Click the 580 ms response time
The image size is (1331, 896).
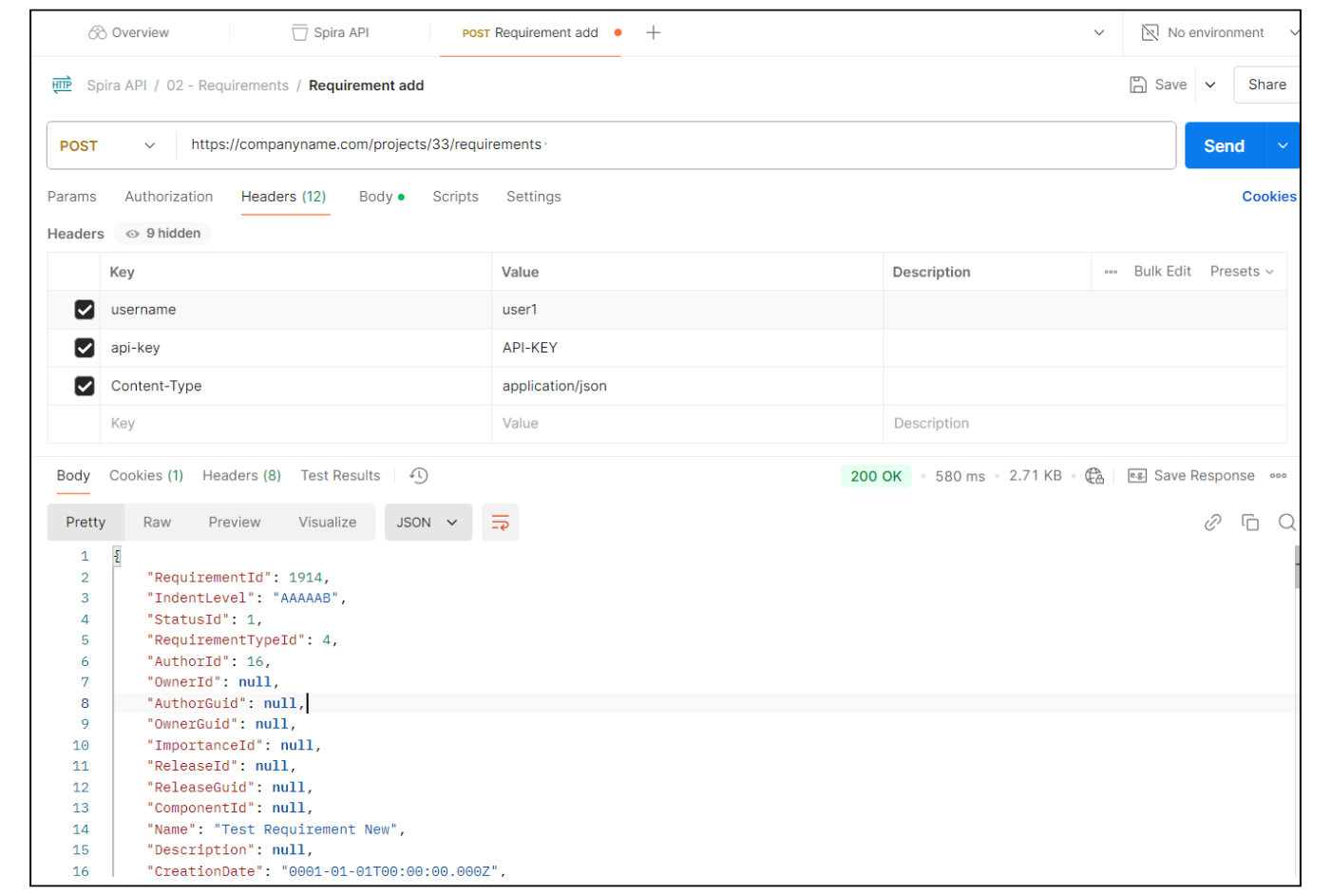point(960,476)
